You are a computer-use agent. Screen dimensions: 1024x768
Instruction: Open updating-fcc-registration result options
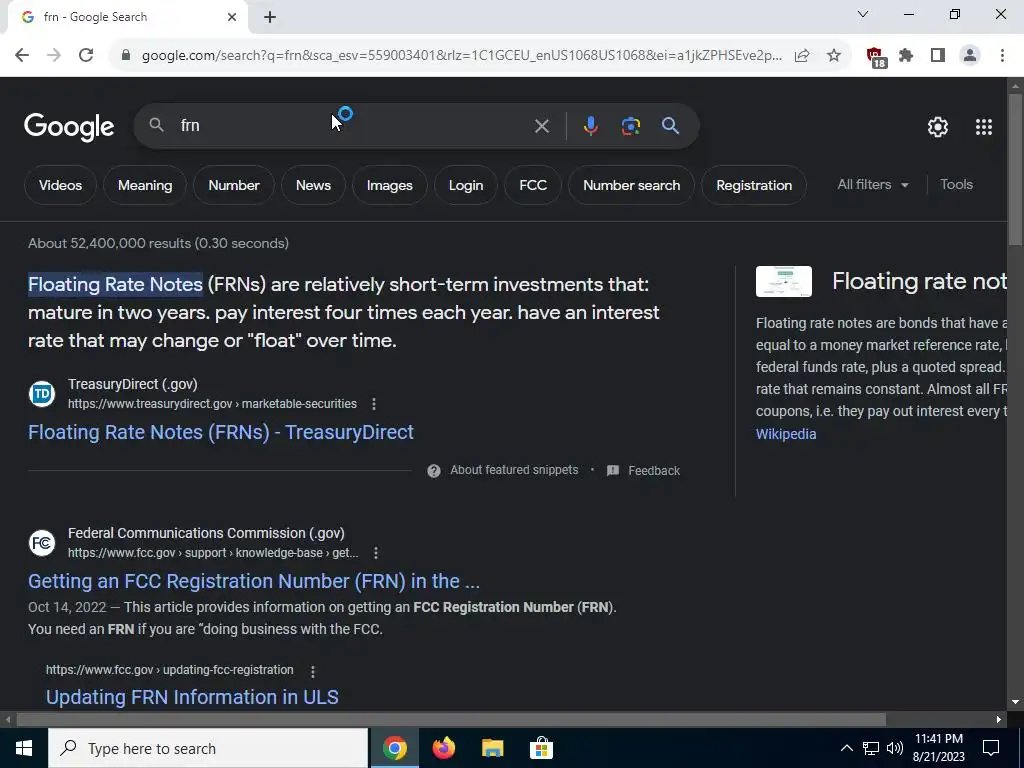click(313, 671)
